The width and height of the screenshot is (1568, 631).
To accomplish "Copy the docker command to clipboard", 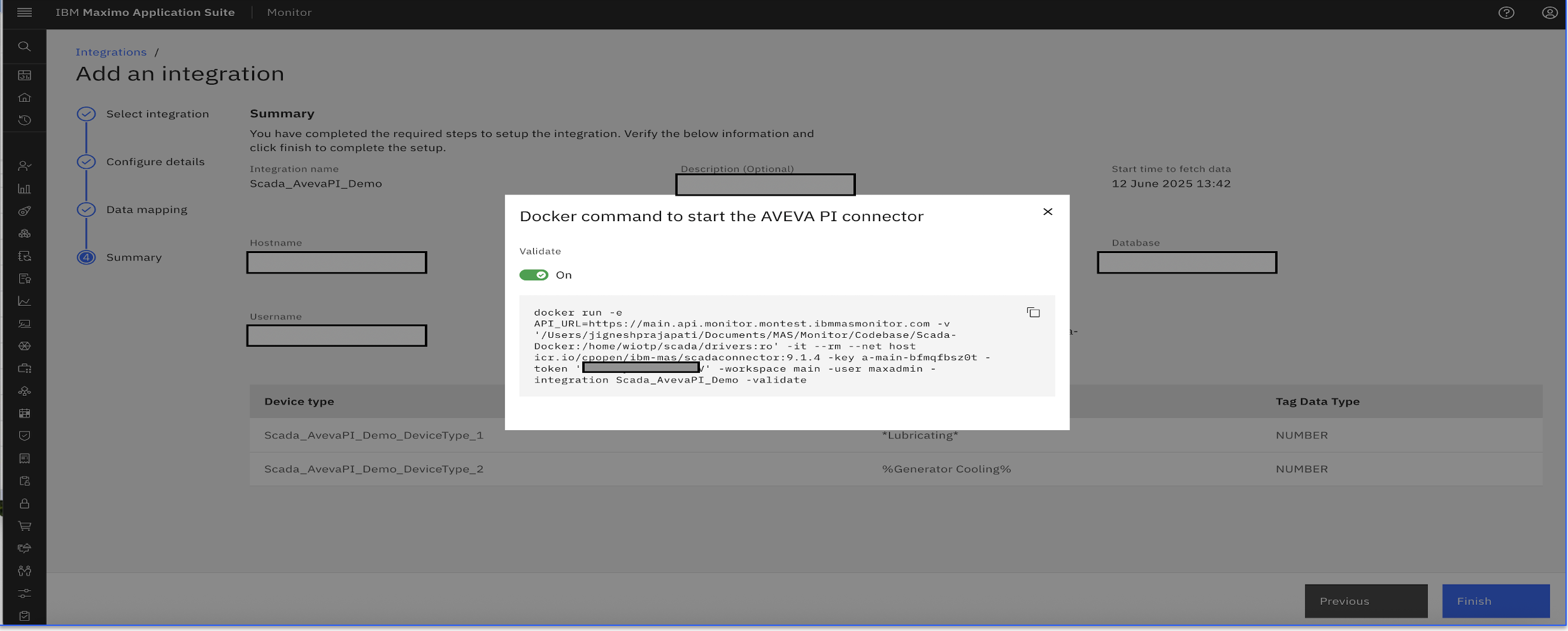I will pyautogui.click(x=1033, y=312).
